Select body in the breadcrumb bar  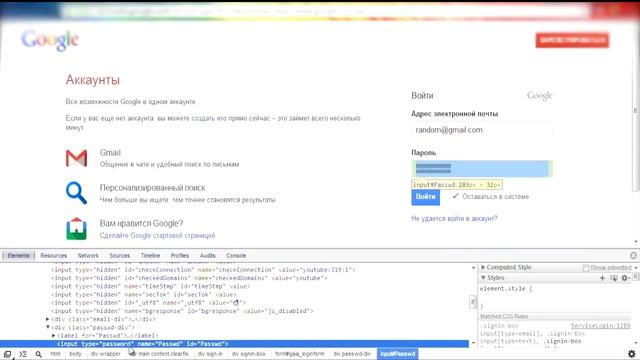(x=76, y=354)
